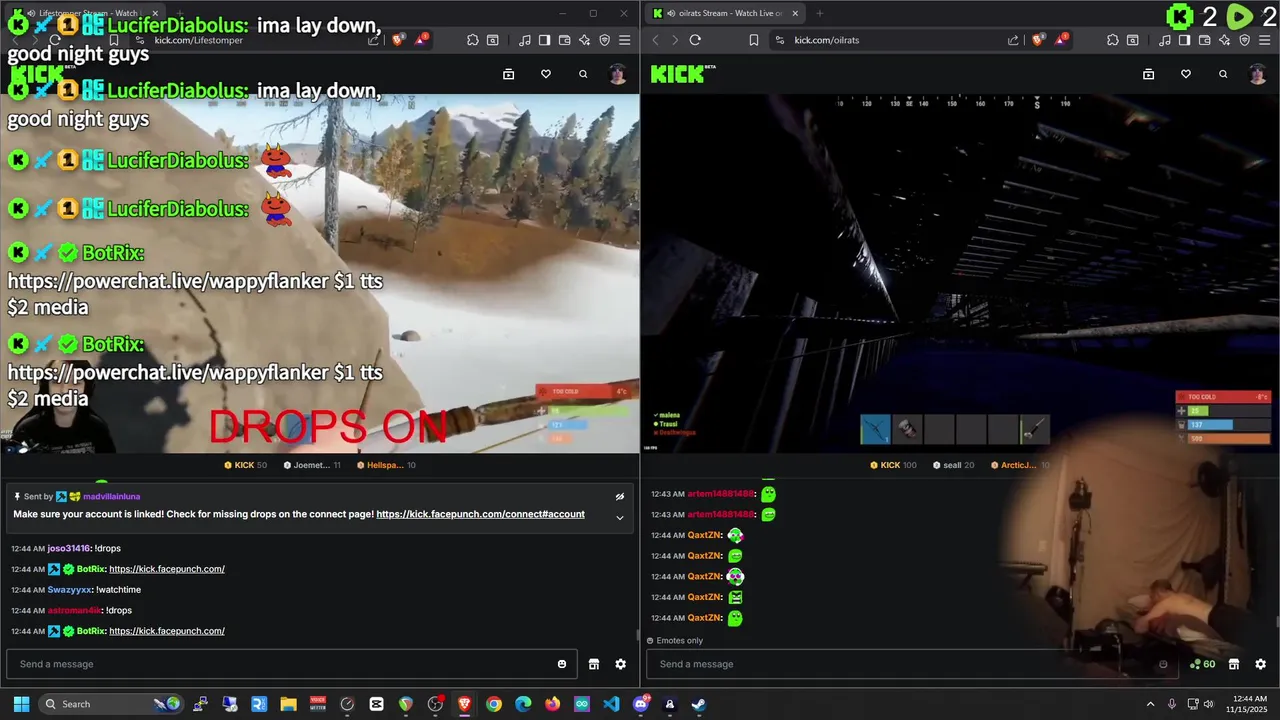
Task: Open emote picker in Lifestomper chat
Action: point(562,664)
